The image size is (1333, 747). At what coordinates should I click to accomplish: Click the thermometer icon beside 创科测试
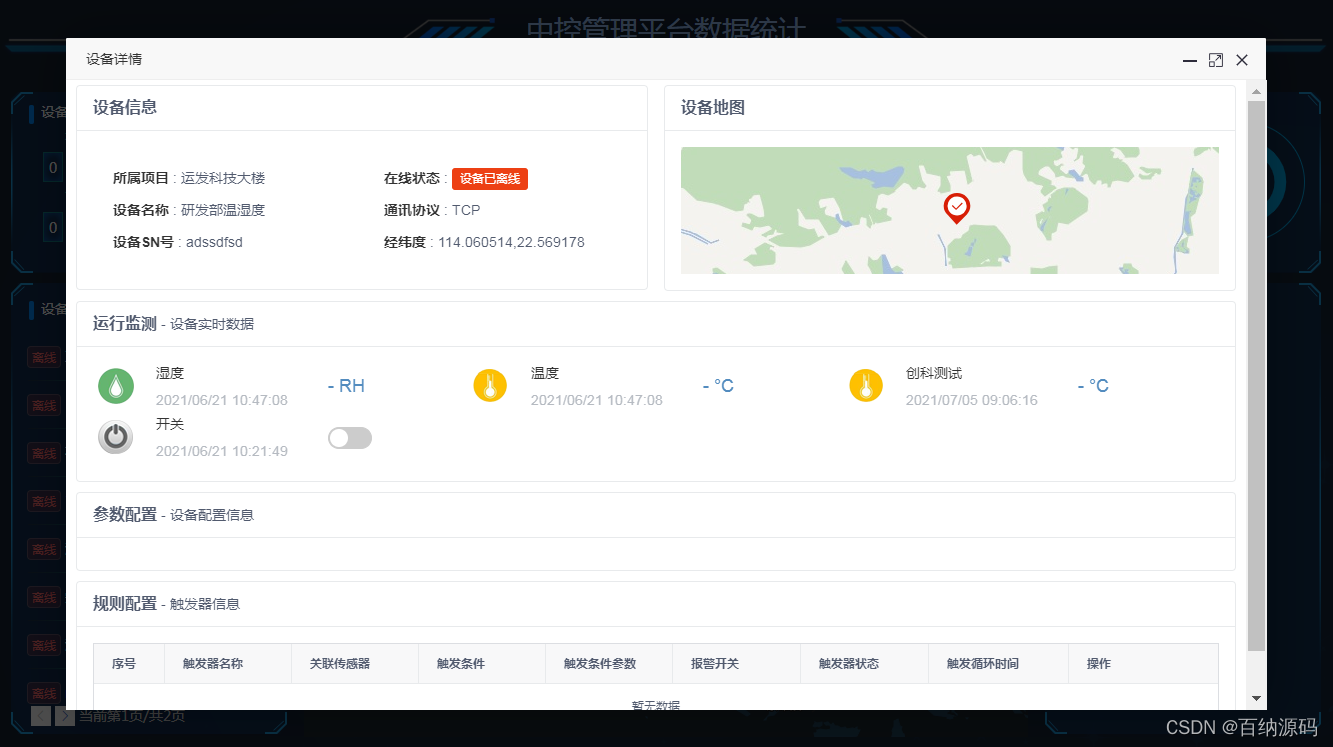pos(866,385)
